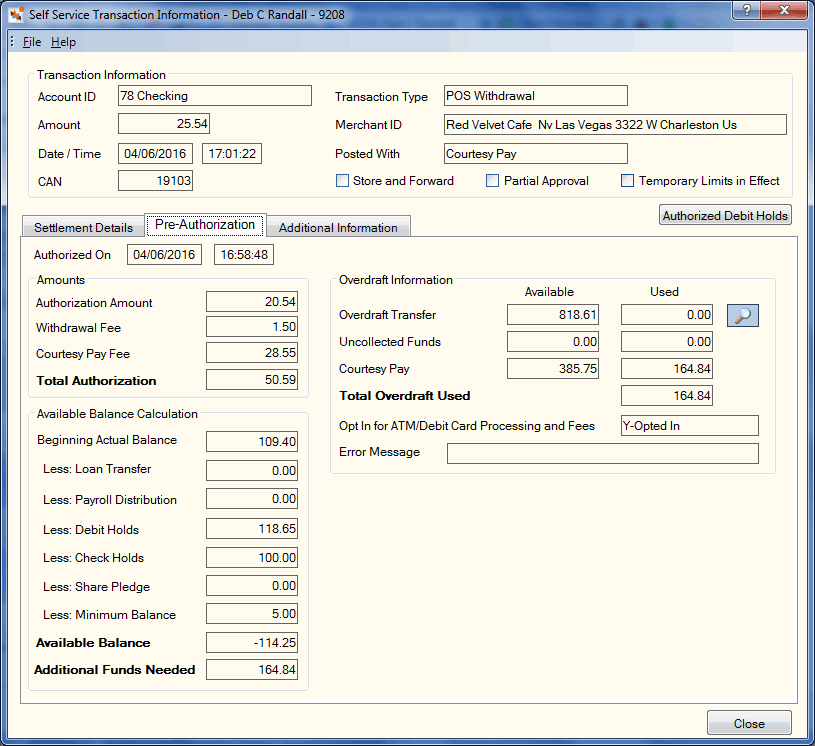Open the File menu
This screenshot has width=815, height=746.
point(32,42)
